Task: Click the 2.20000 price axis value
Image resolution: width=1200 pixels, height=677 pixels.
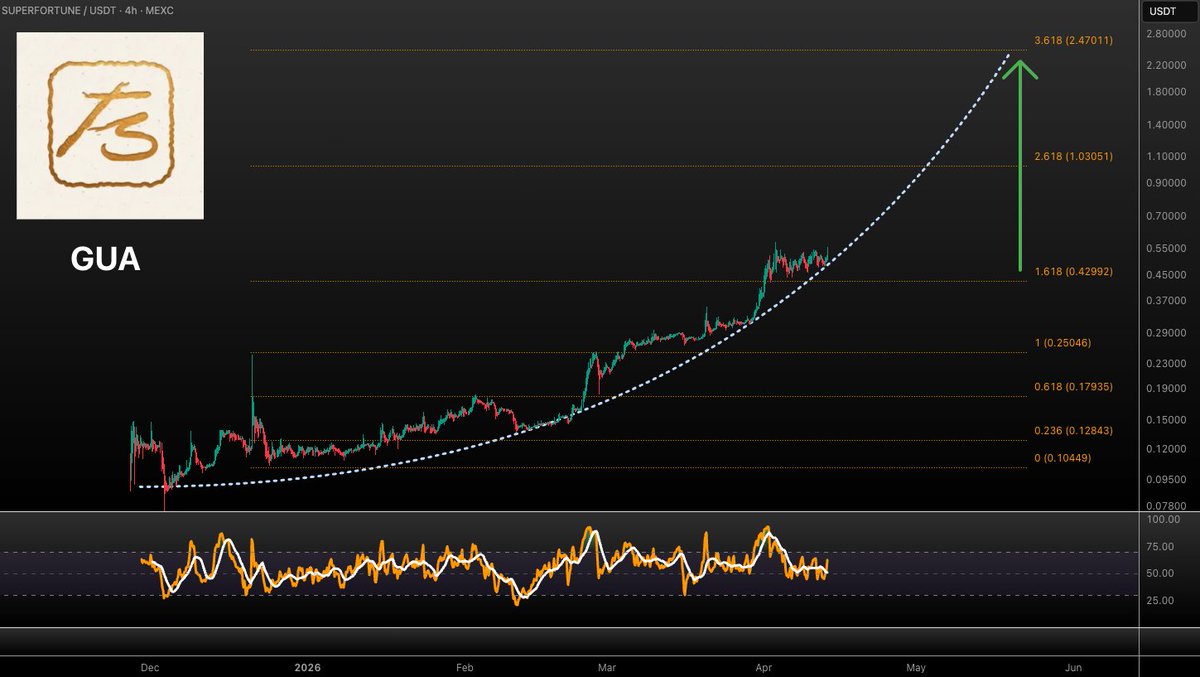Action: click(x=1166, y=65)
